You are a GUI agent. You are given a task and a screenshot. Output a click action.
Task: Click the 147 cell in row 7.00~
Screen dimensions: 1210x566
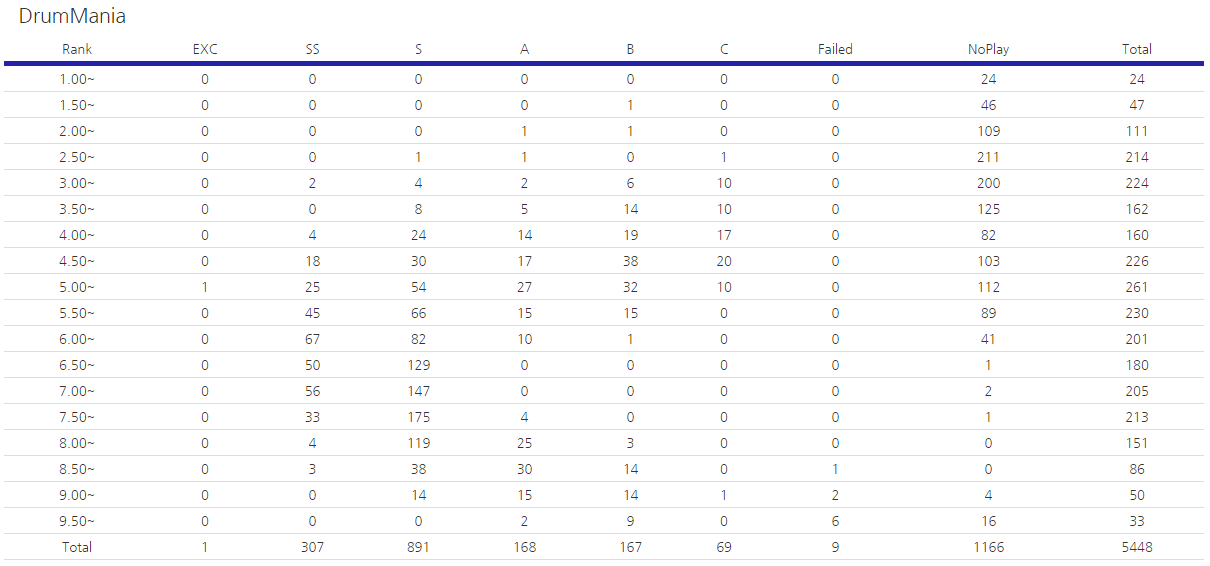418,391
